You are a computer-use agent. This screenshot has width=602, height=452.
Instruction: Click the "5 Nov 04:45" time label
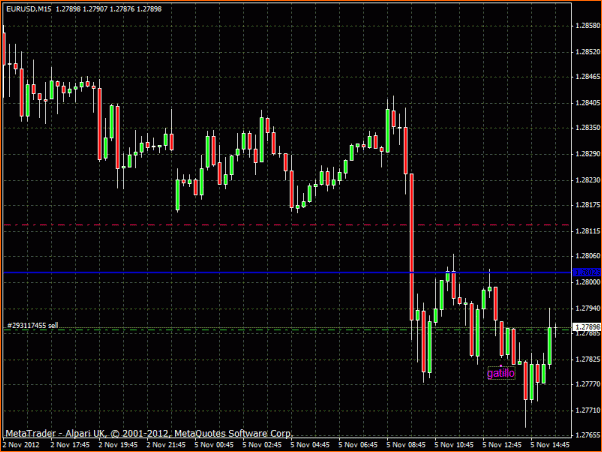click(310, 445)
